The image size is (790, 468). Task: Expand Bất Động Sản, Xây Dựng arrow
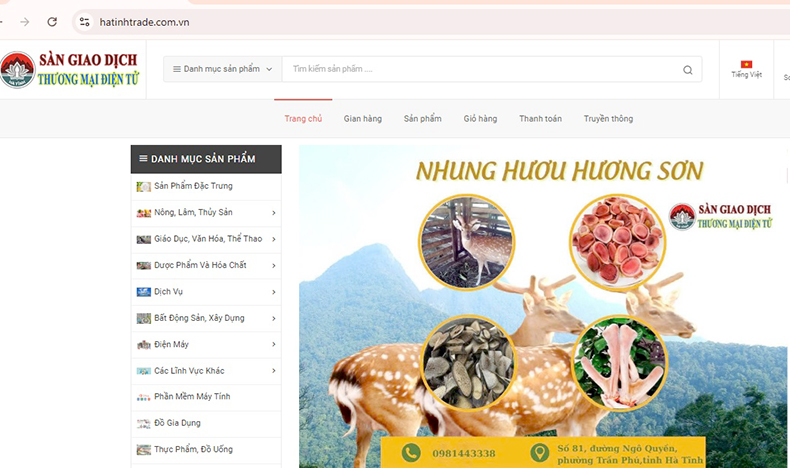click(274, 319)
